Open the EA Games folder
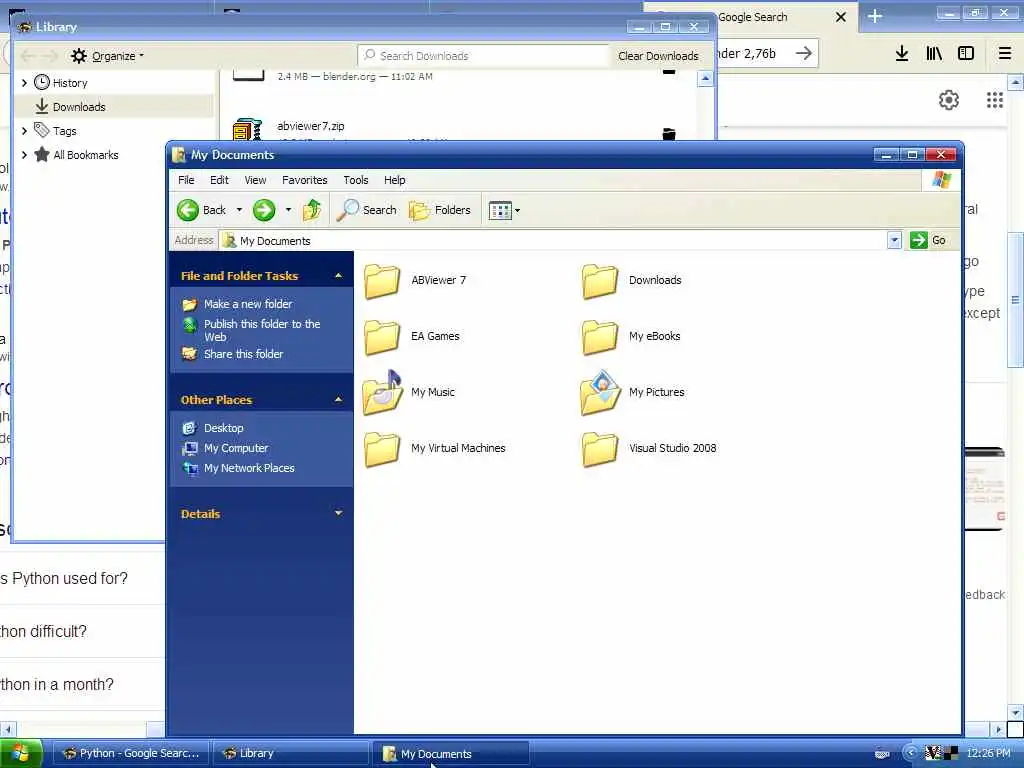This screenshot has height=768, width=1024. [412, 337]
